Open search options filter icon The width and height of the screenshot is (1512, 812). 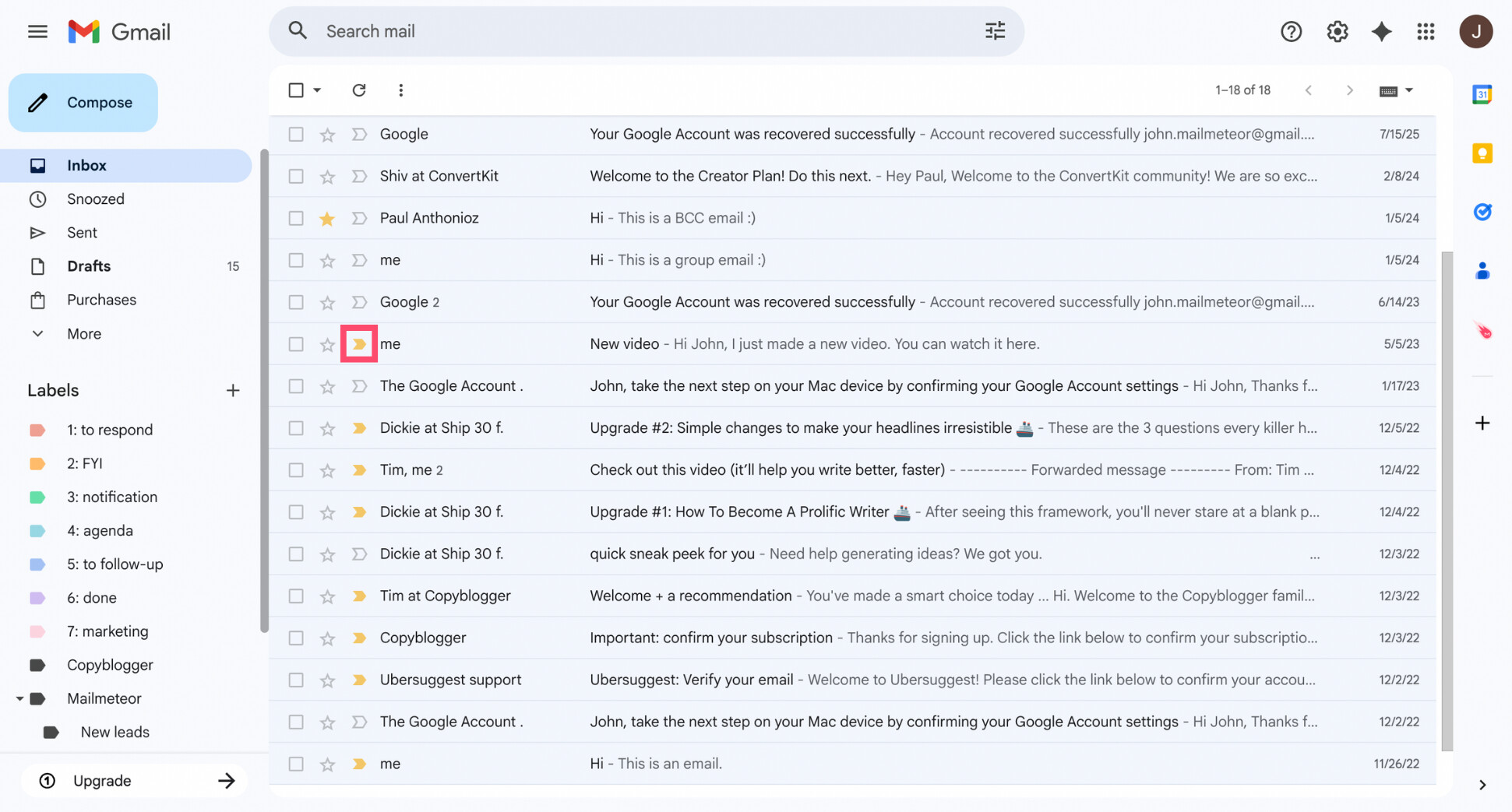pyautogui.click(x=995, y=30)
